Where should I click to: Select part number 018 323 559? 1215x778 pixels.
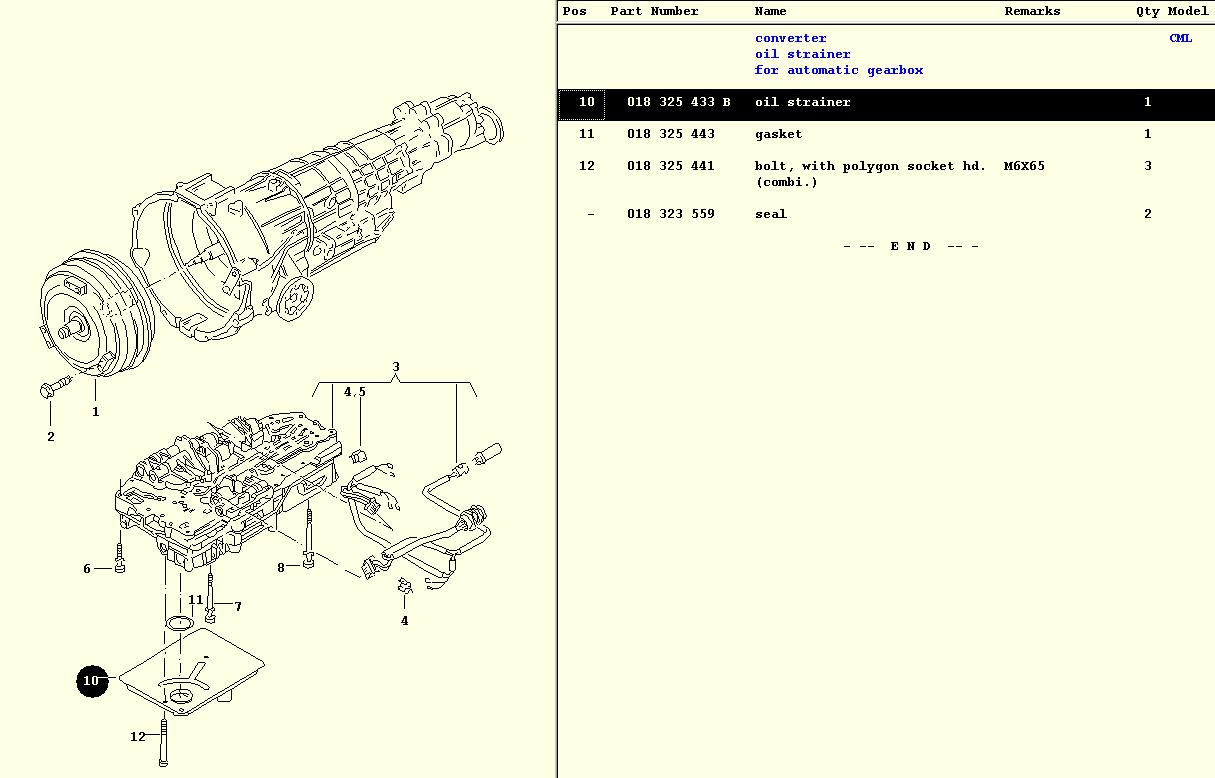click(671, 214)
